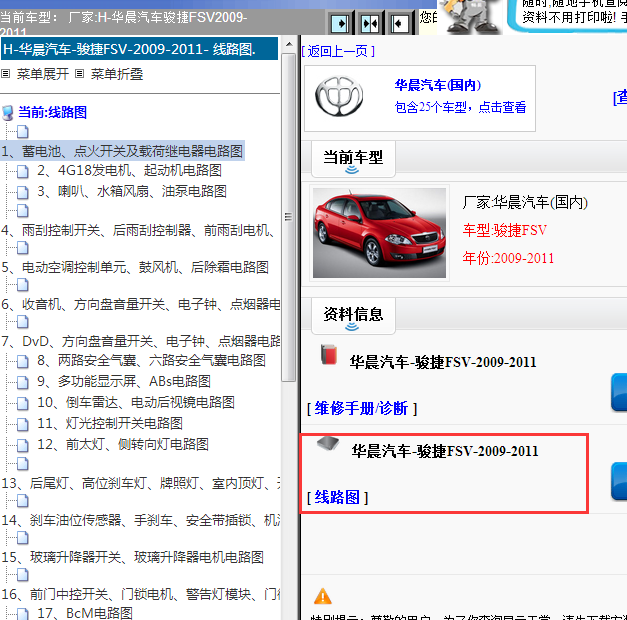627x620 pixels.
Task: Open 5、电动空调控制单元 circuit diagram
Action: click(135, 267)
